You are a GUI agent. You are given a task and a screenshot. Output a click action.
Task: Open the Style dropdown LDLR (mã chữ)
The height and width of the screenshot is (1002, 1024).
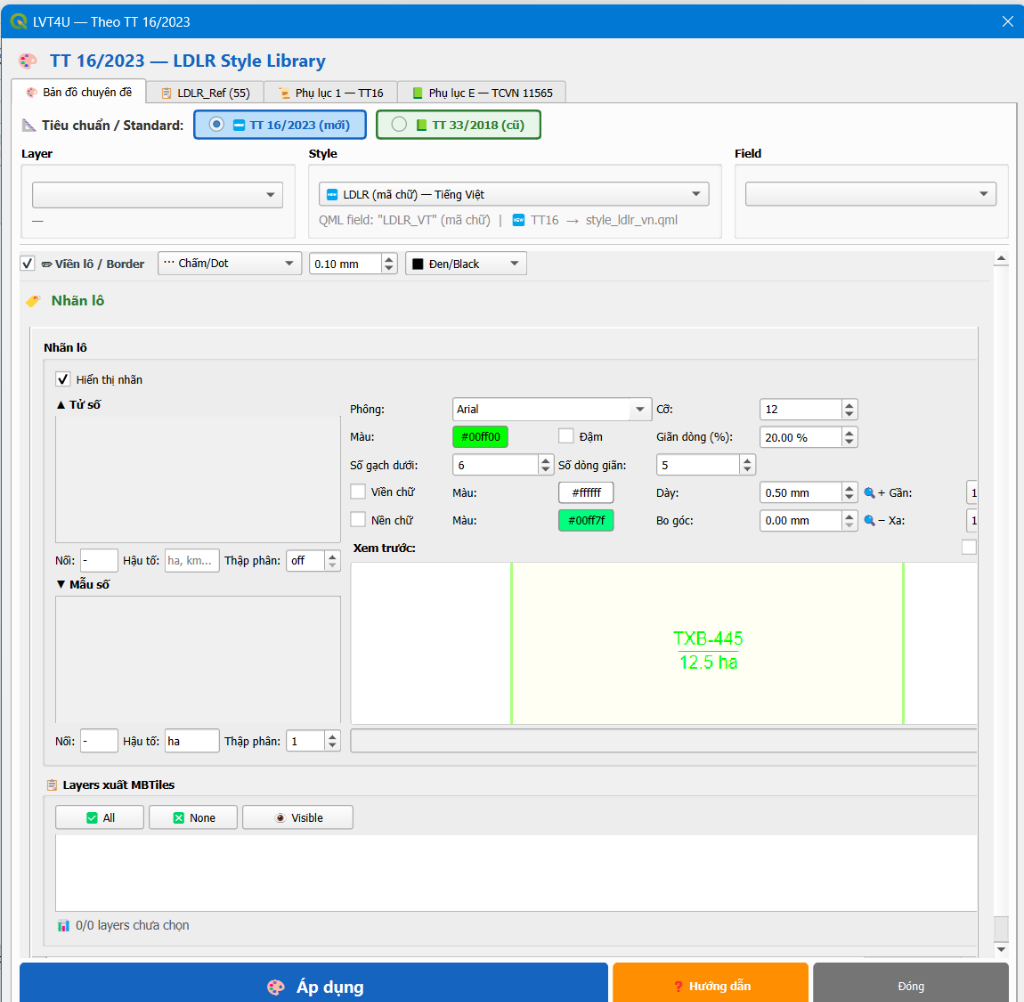tap(514, 194)
